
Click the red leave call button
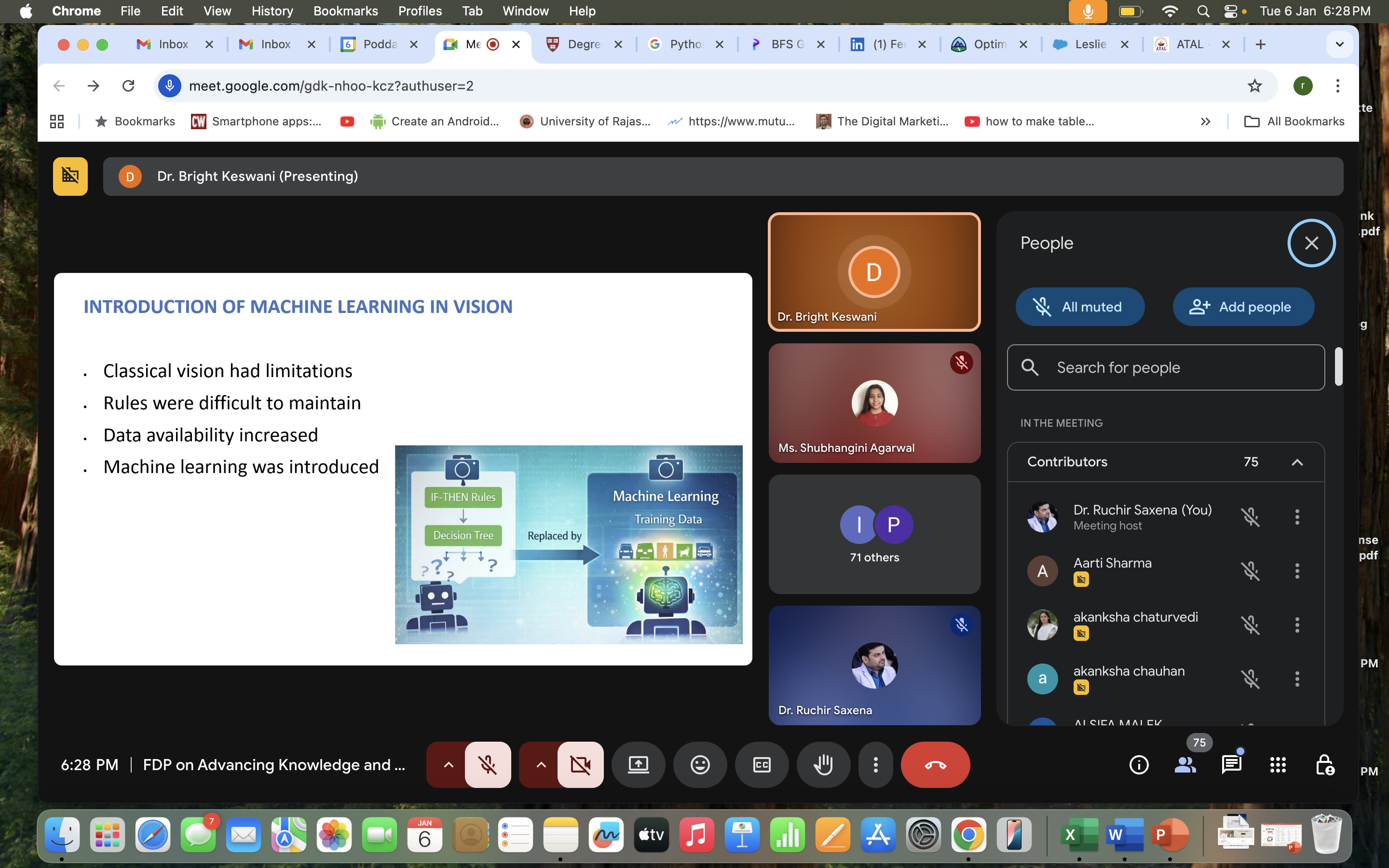point(935,765)
